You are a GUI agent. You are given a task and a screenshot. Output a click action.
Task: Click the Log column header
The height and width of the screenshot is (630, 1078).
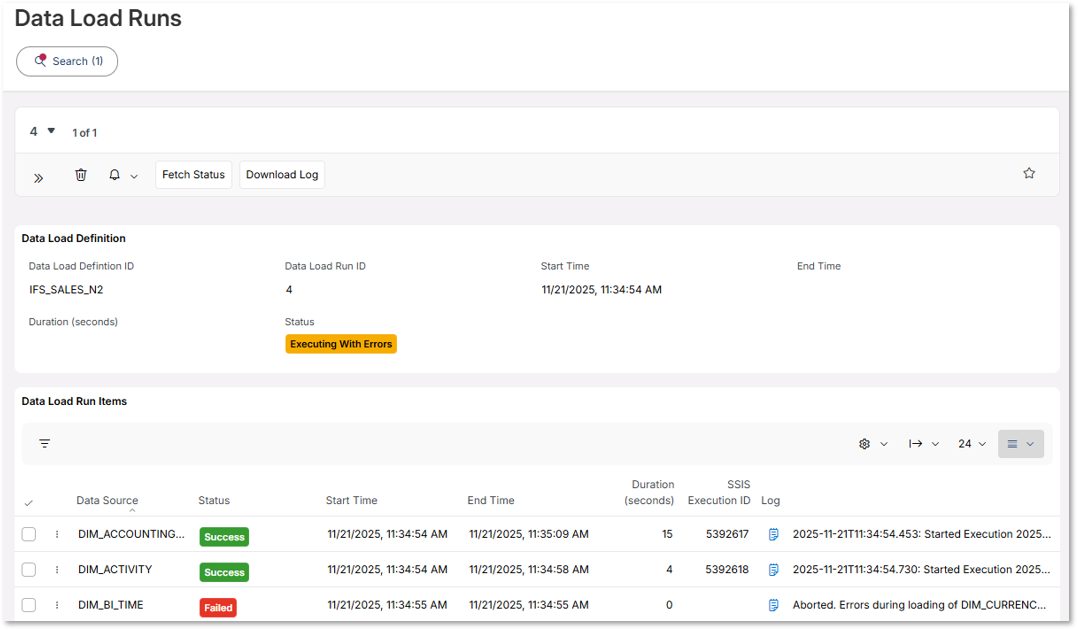pos(770,500)
